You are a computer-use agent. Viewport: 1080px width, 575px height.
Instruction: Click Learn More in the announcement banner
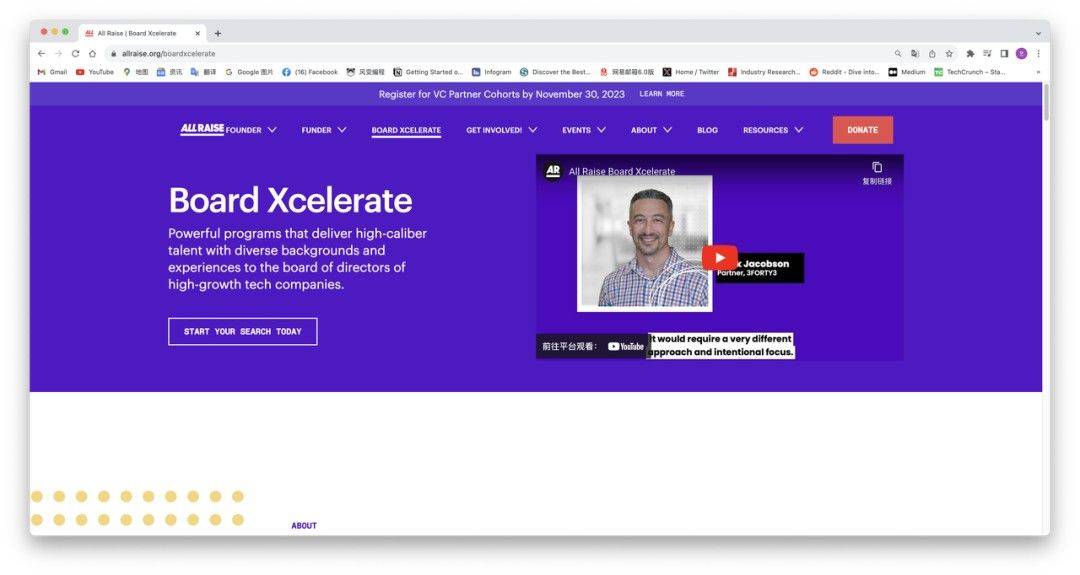click(661, 94)
